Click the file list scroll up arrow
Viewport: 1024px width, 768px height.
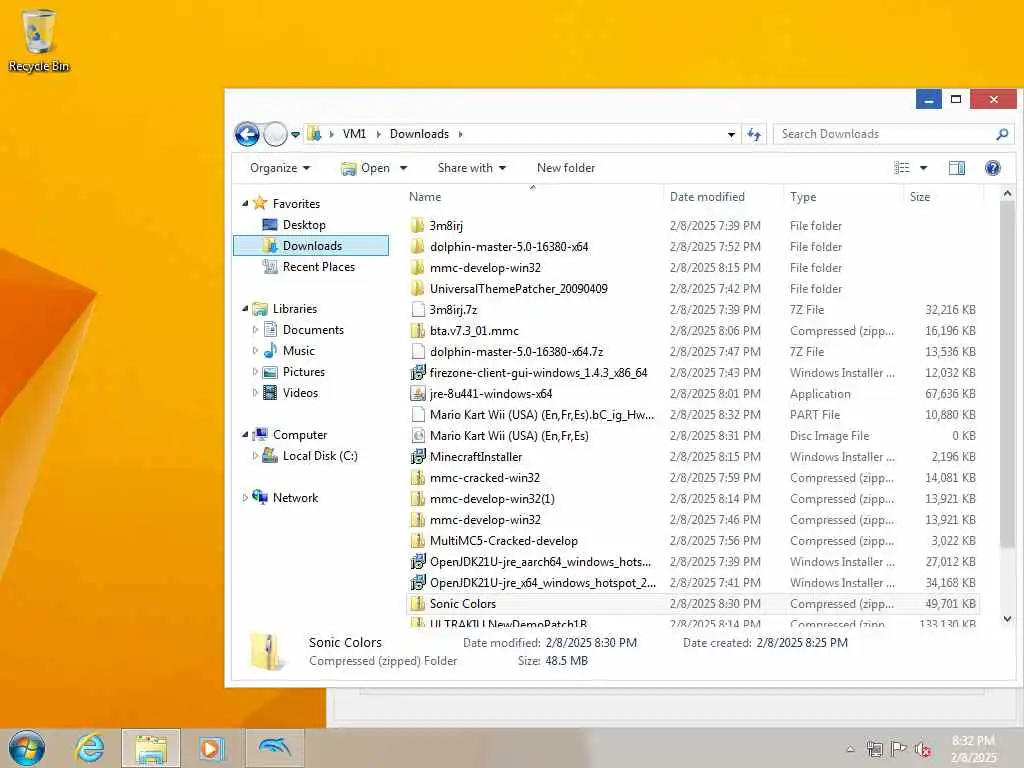point(1007,194)
